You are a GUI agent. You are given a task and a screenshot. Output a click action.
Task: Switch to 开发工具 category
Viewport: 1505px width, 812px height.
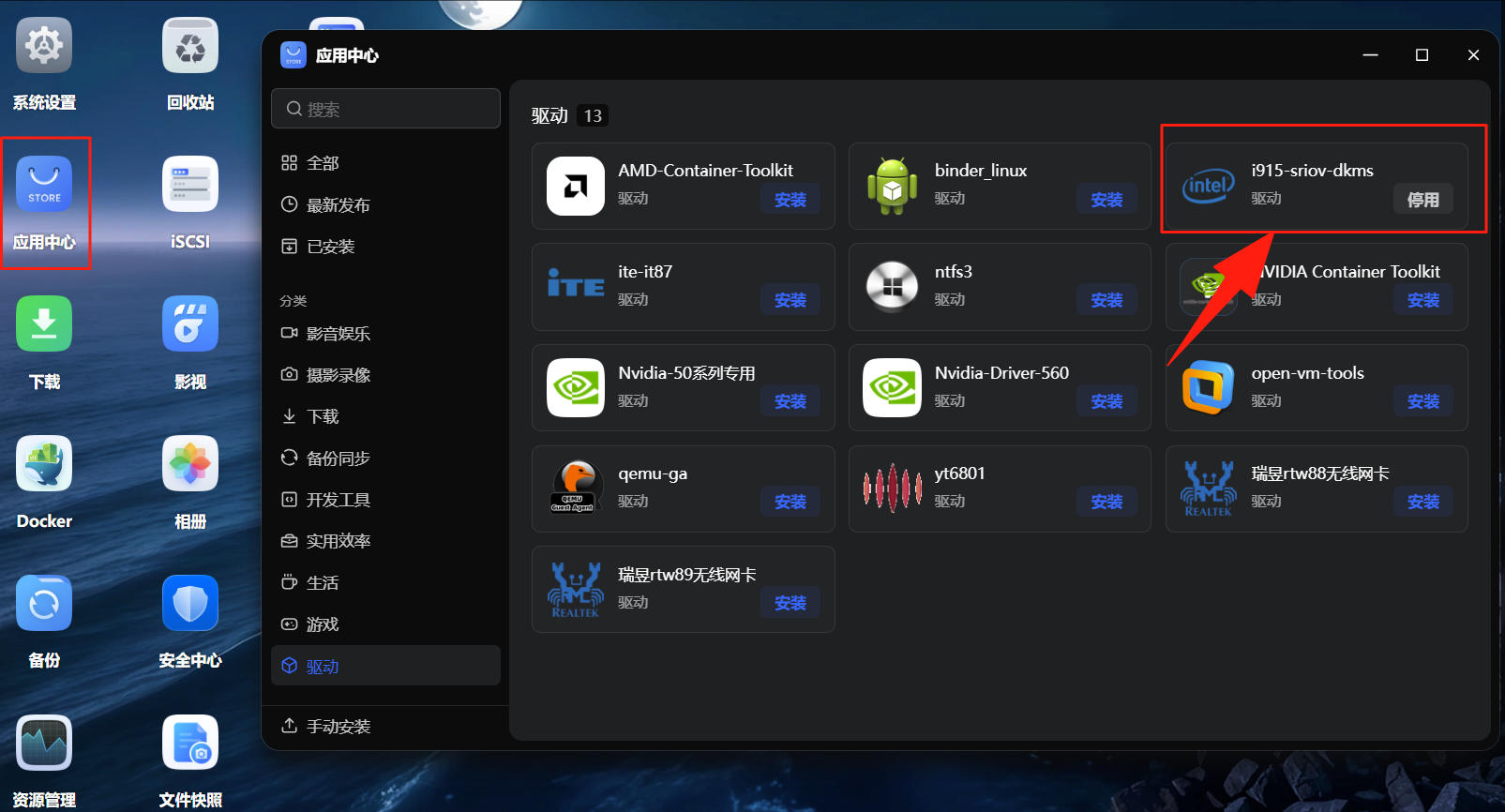click(338, 500)
